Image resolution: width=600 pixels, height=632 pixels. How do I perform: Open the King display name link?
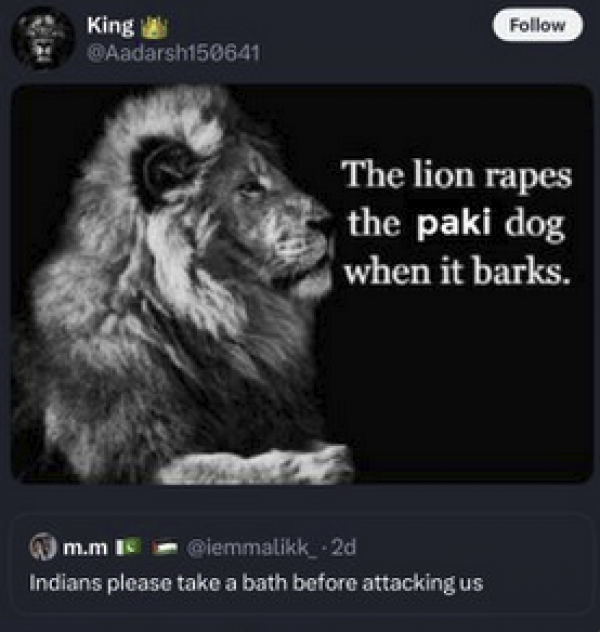tap(110, 27)
